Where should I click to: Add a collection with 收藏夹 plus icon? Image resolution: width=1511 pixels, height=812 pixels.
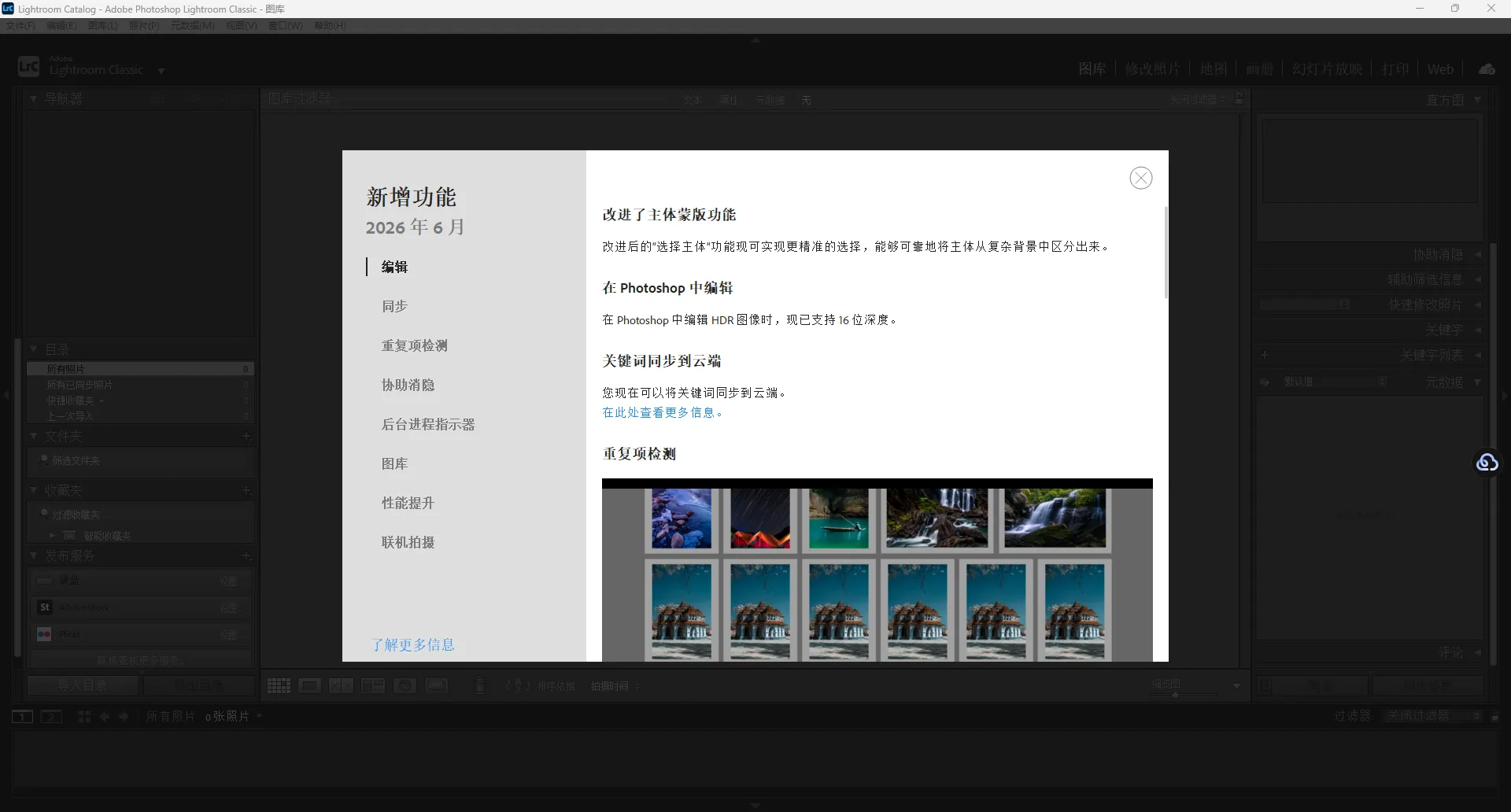point(246,490)
